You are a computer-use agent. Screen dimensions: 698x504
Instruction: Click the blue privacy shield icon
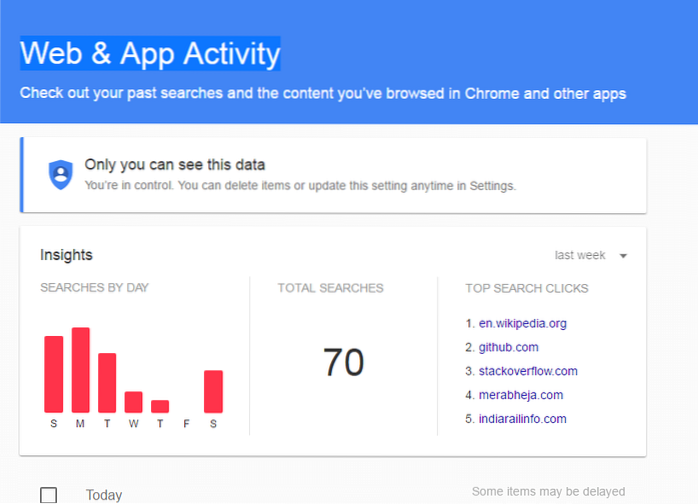(x=62, y=174)
